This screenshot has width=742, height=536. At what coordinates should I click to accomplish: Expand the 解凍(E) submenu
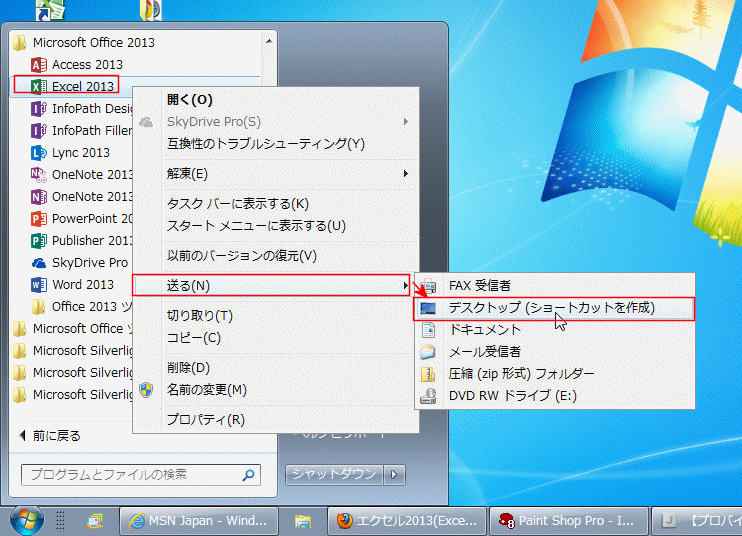click(275, 174)
